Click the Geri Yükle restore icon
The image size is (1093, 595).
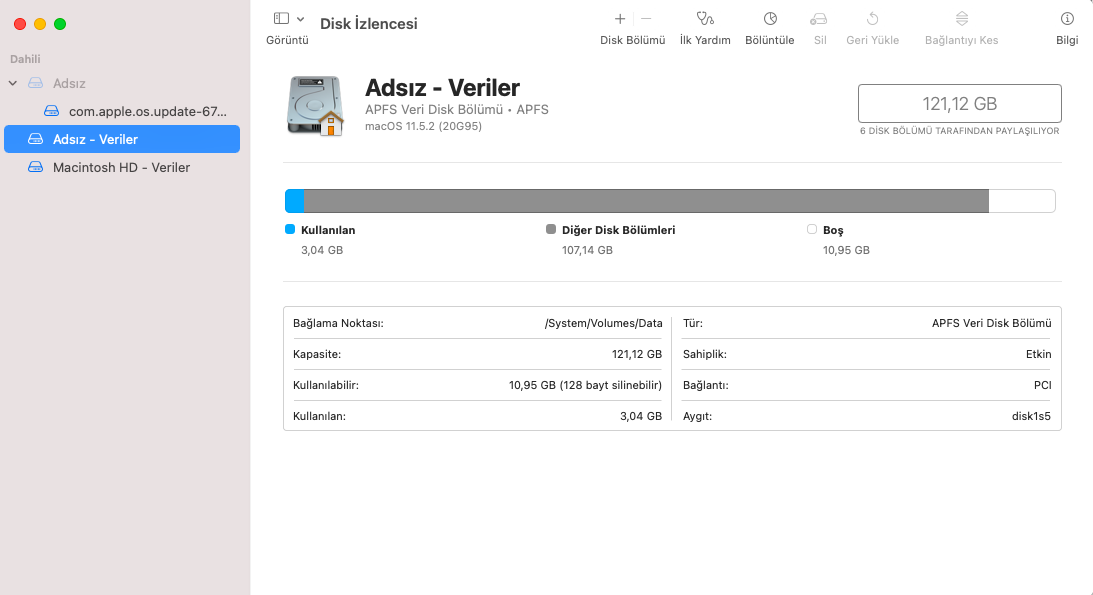point(873,19)
